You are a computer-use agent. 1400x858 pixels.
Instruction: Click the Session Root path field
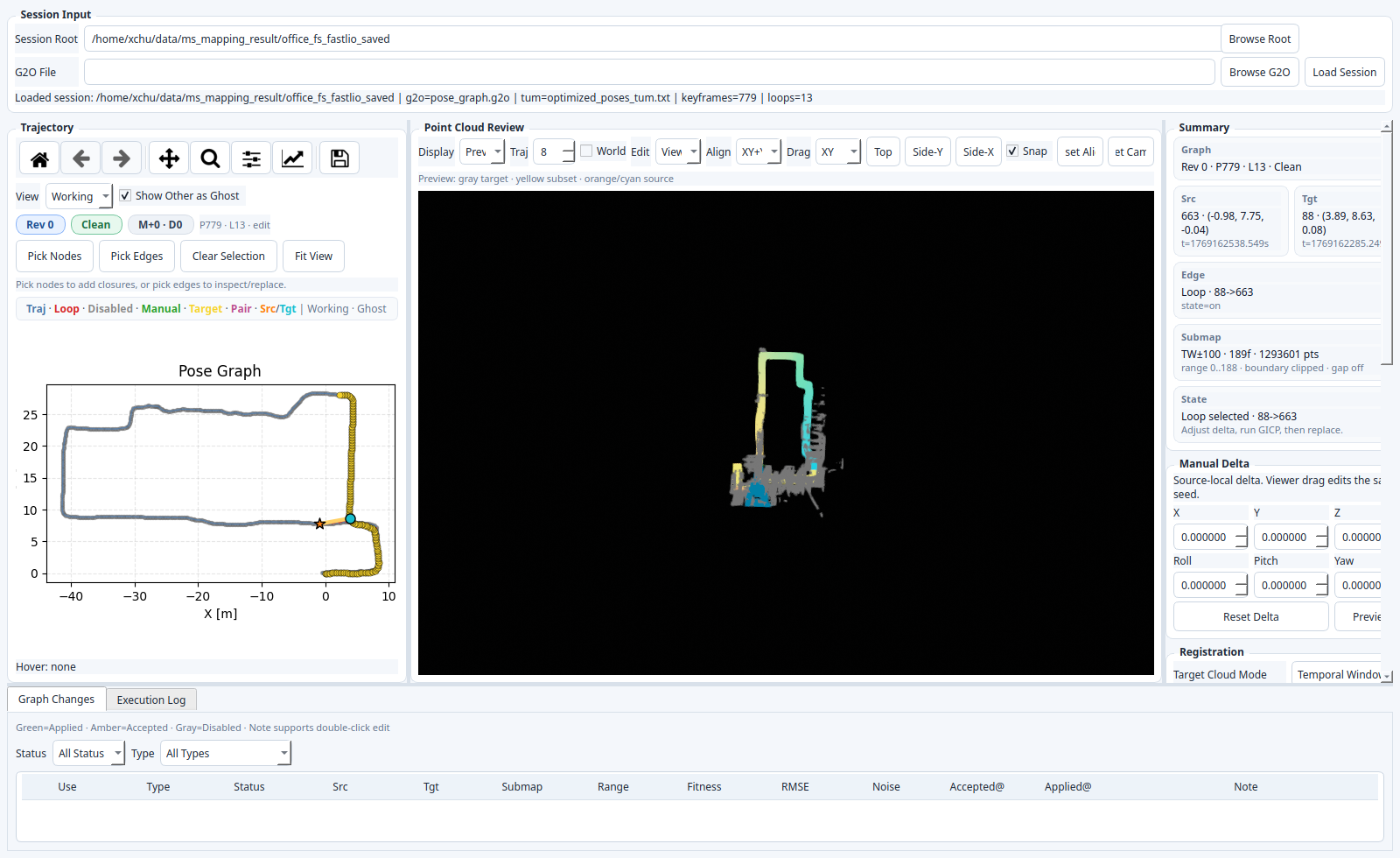click(652, 39)
